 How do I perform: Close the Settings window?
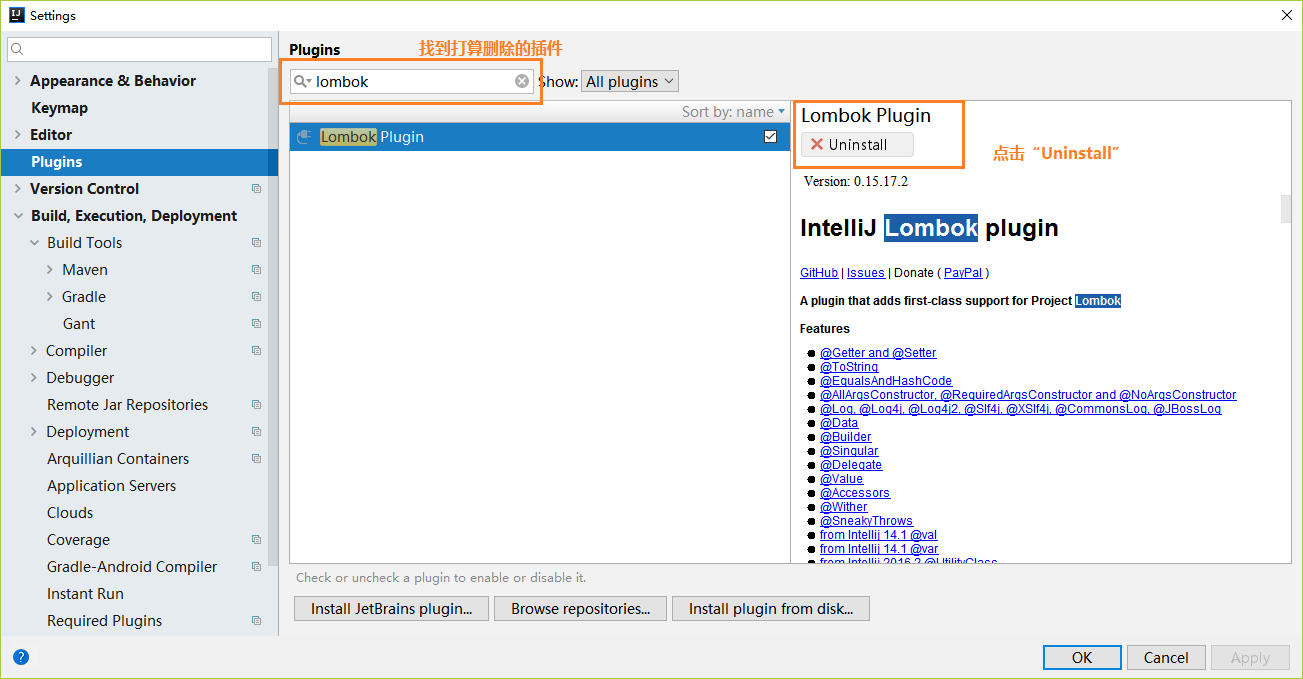(1286, 15)
